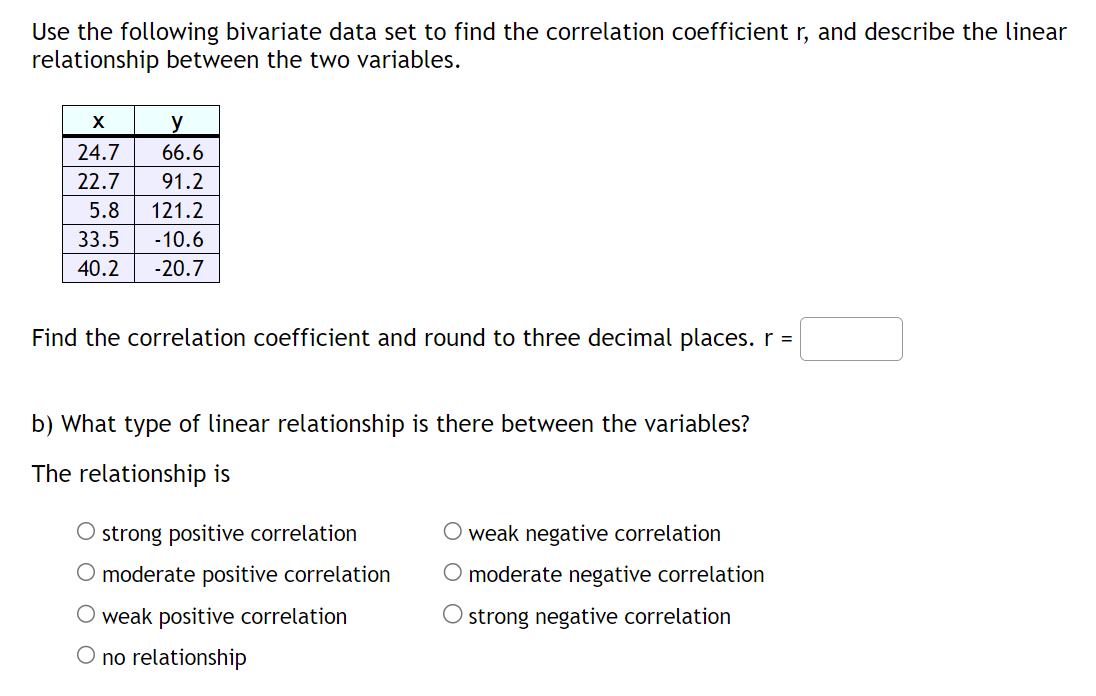This screenshot has width=1096, height=696.
Task: Select the weak negative correlation option
Action: pos(453,530)
